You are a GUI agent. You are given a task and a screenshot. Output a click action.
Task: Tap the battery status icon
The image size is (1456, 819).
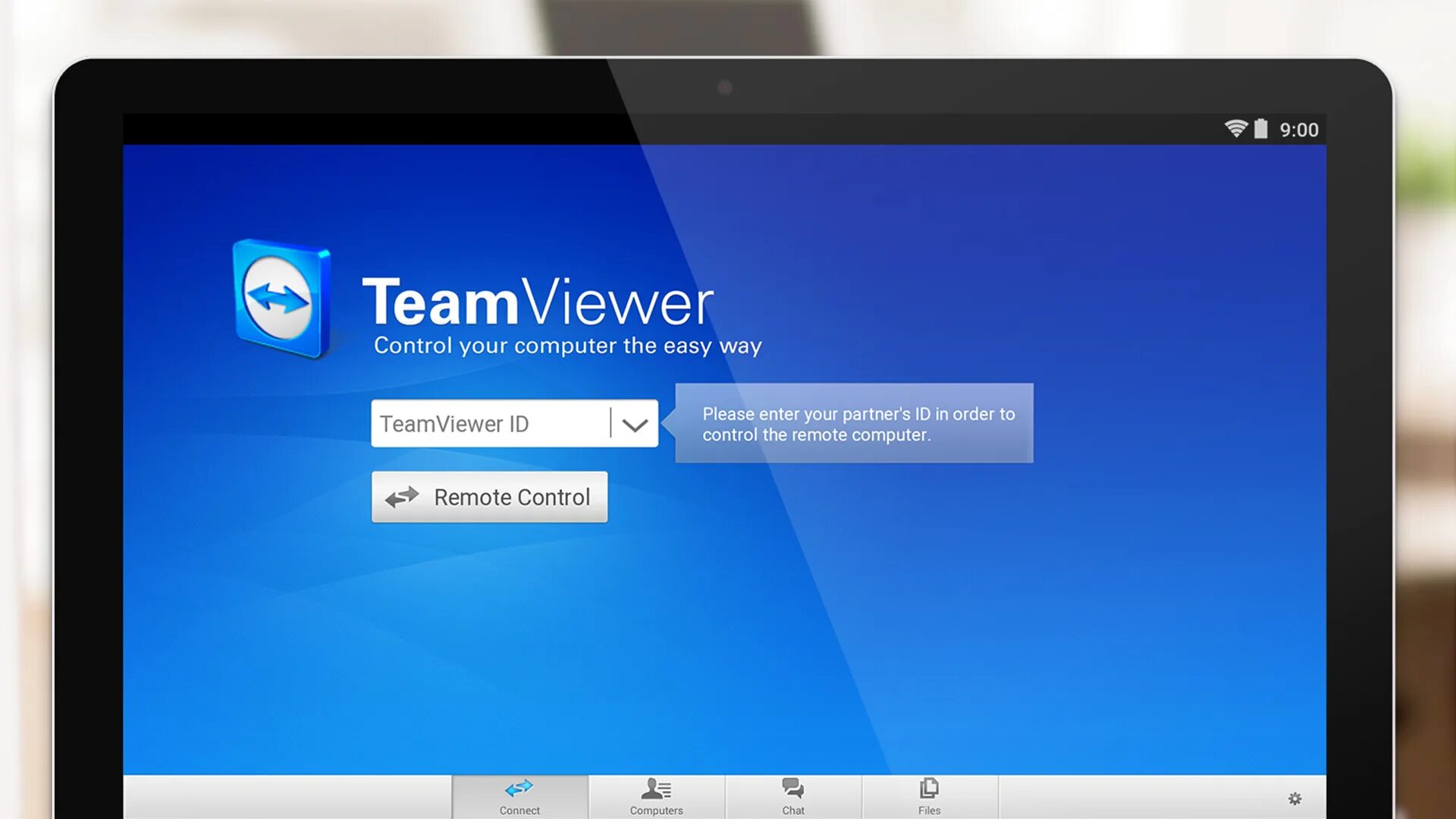[1260, 129]
